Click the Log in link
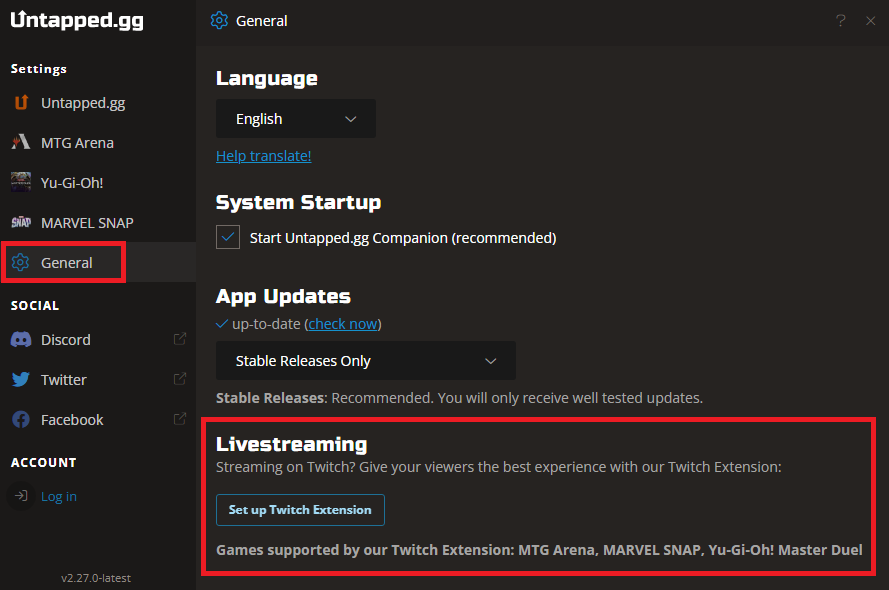The width and height of the screenshot is (889, 590). pos(59,496)
